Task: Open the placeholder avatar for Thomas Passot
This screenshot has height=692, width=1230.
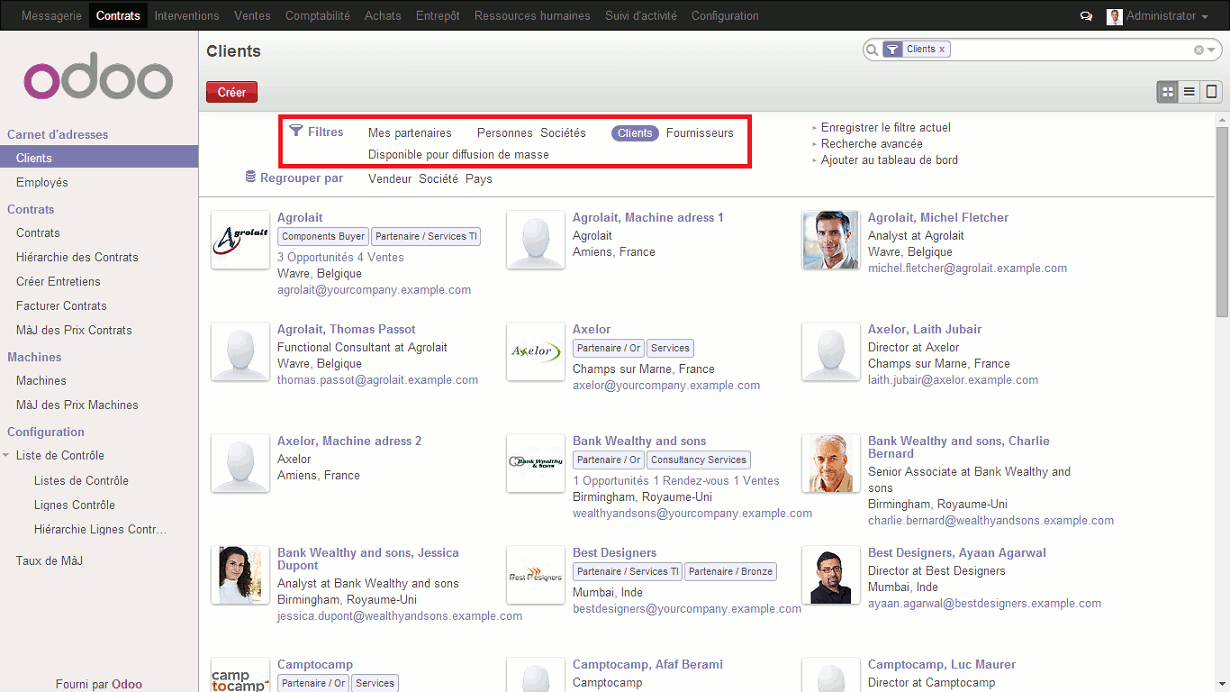Action: (x=240, y=352)
